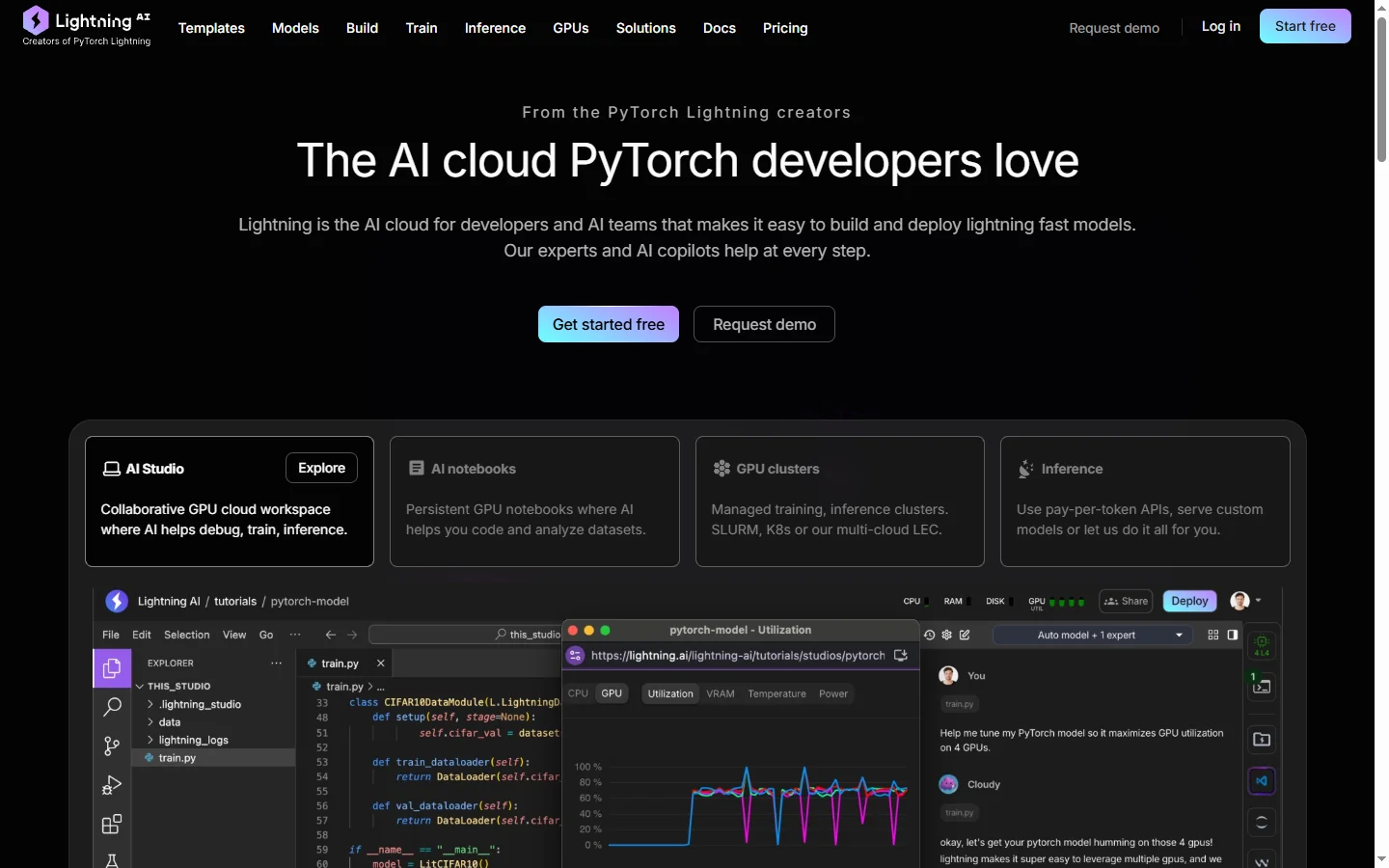Open the Models nav item

[x=295, y=28]
